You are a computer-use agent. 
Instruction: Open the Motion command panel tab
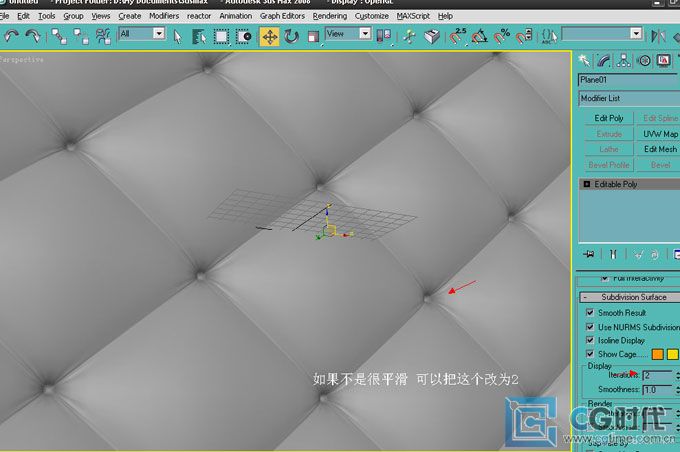click(644, 60)
